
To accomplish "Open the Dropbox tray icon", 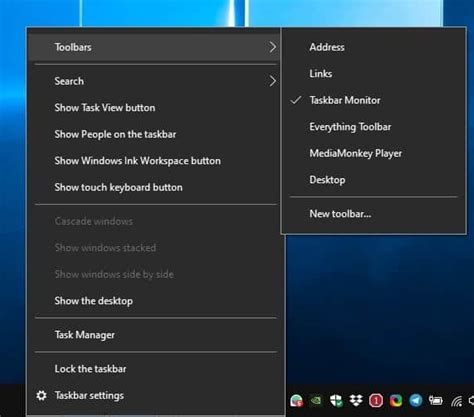I will point(356,400).
